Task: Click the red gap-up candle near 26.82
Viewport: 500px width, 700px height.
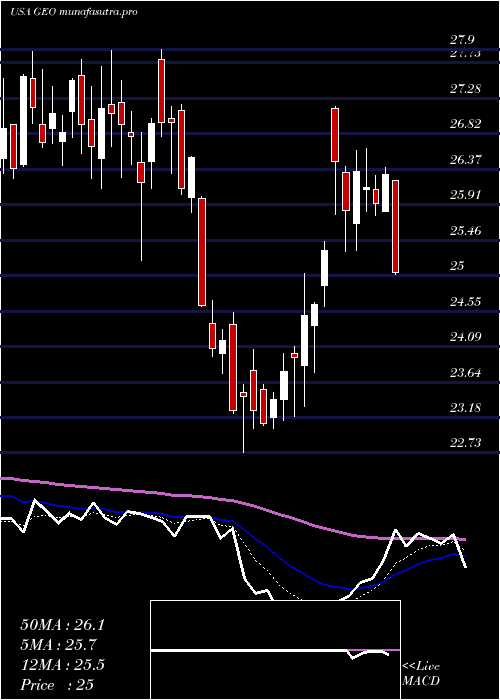Action: [x=335, y=135]
